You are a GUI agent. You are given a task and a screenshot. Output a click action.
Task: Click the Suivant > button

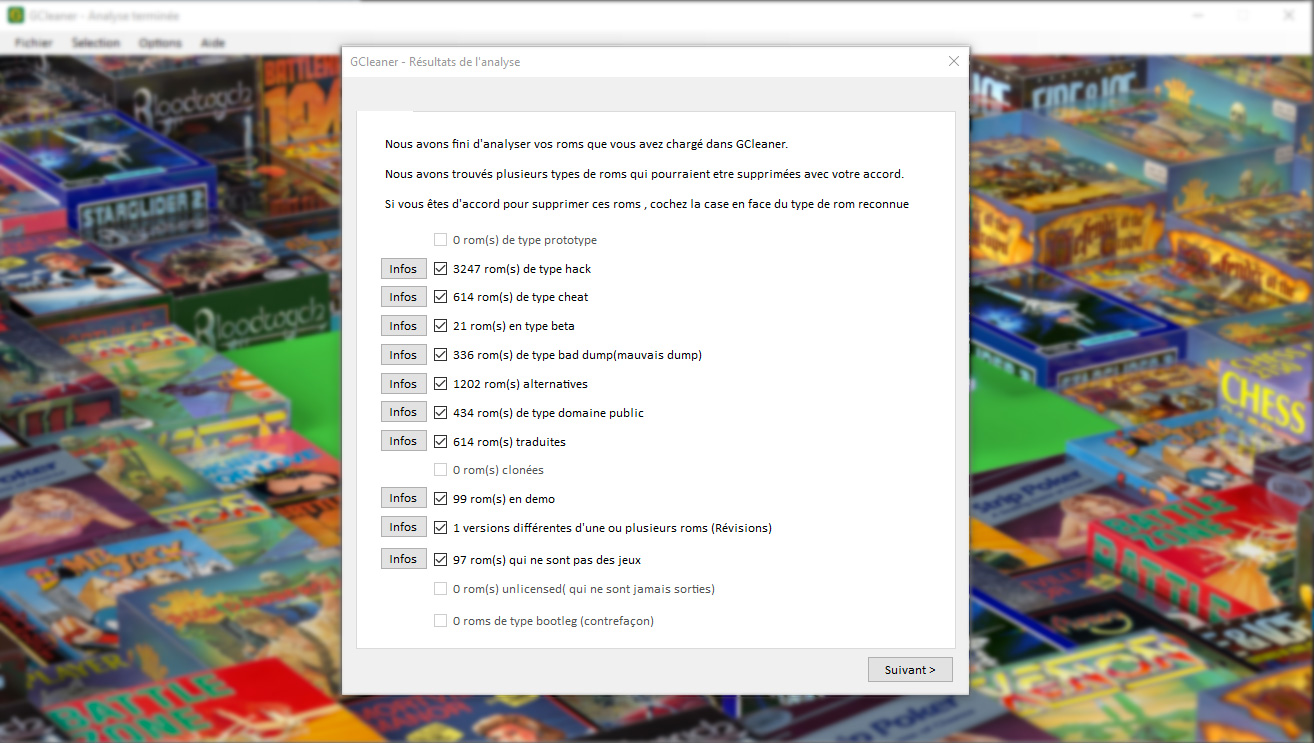pos(910,670)
